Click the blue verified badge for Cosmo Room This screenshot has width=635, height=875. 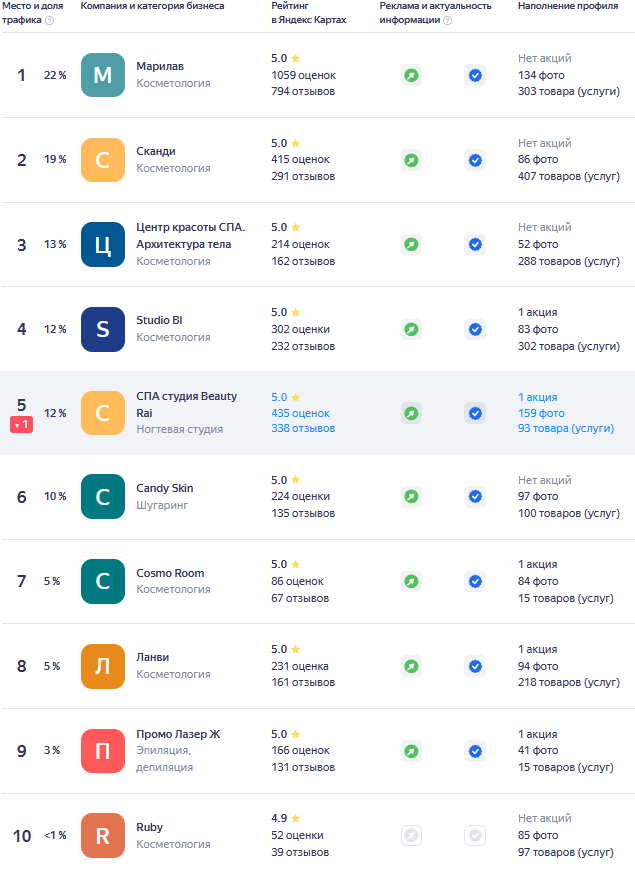[x=475, y=581]
